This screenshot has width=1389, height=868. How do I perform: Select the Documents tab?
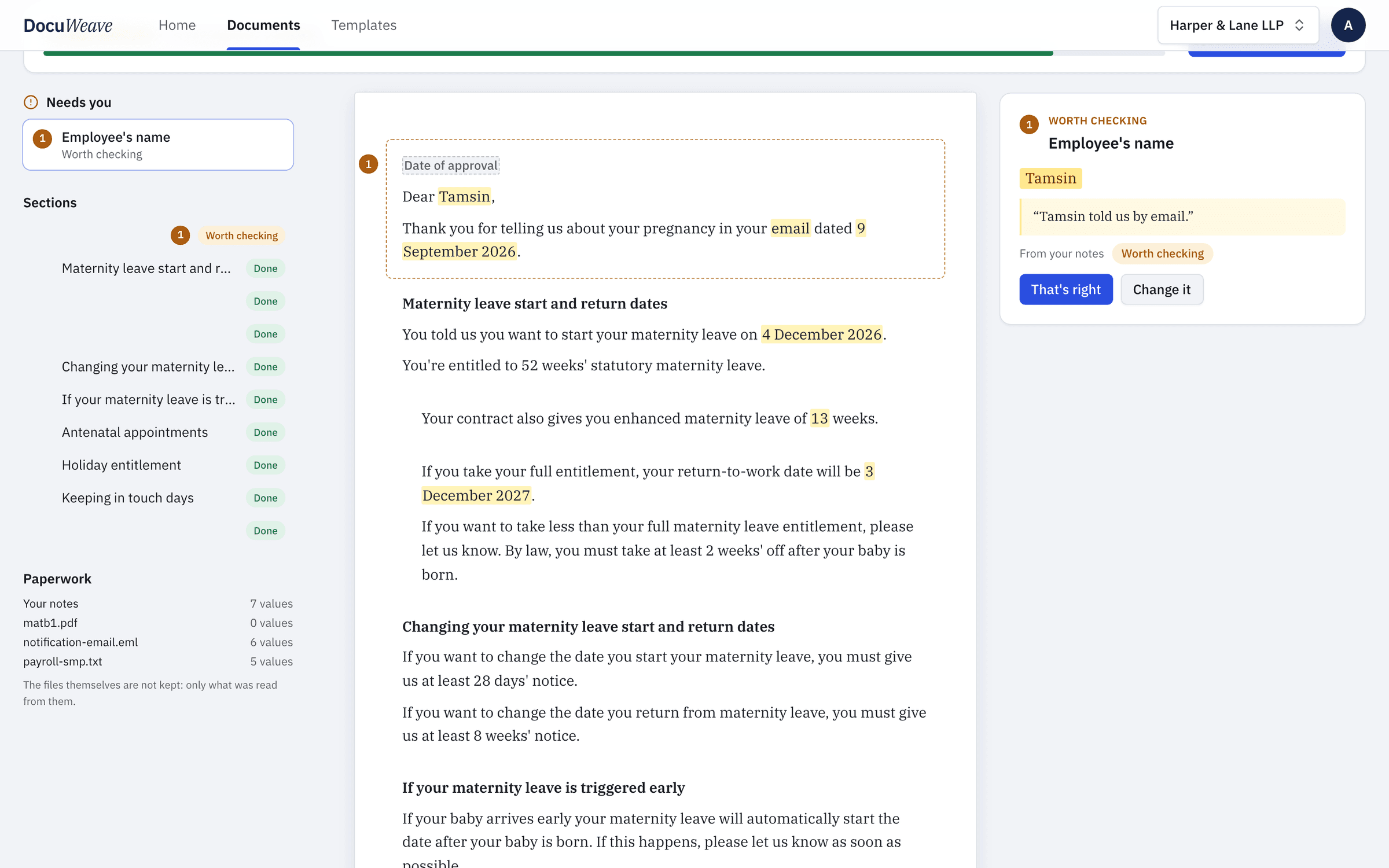[263, 25]
